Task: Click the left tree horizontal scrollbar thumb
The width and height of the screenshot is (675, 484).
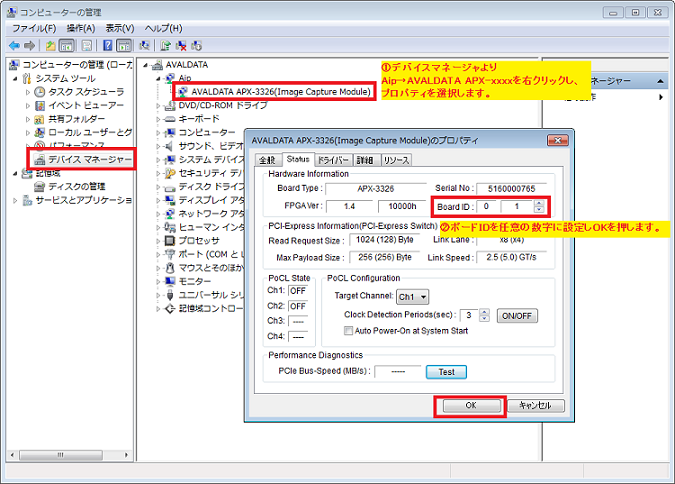Action: (61, 455)
